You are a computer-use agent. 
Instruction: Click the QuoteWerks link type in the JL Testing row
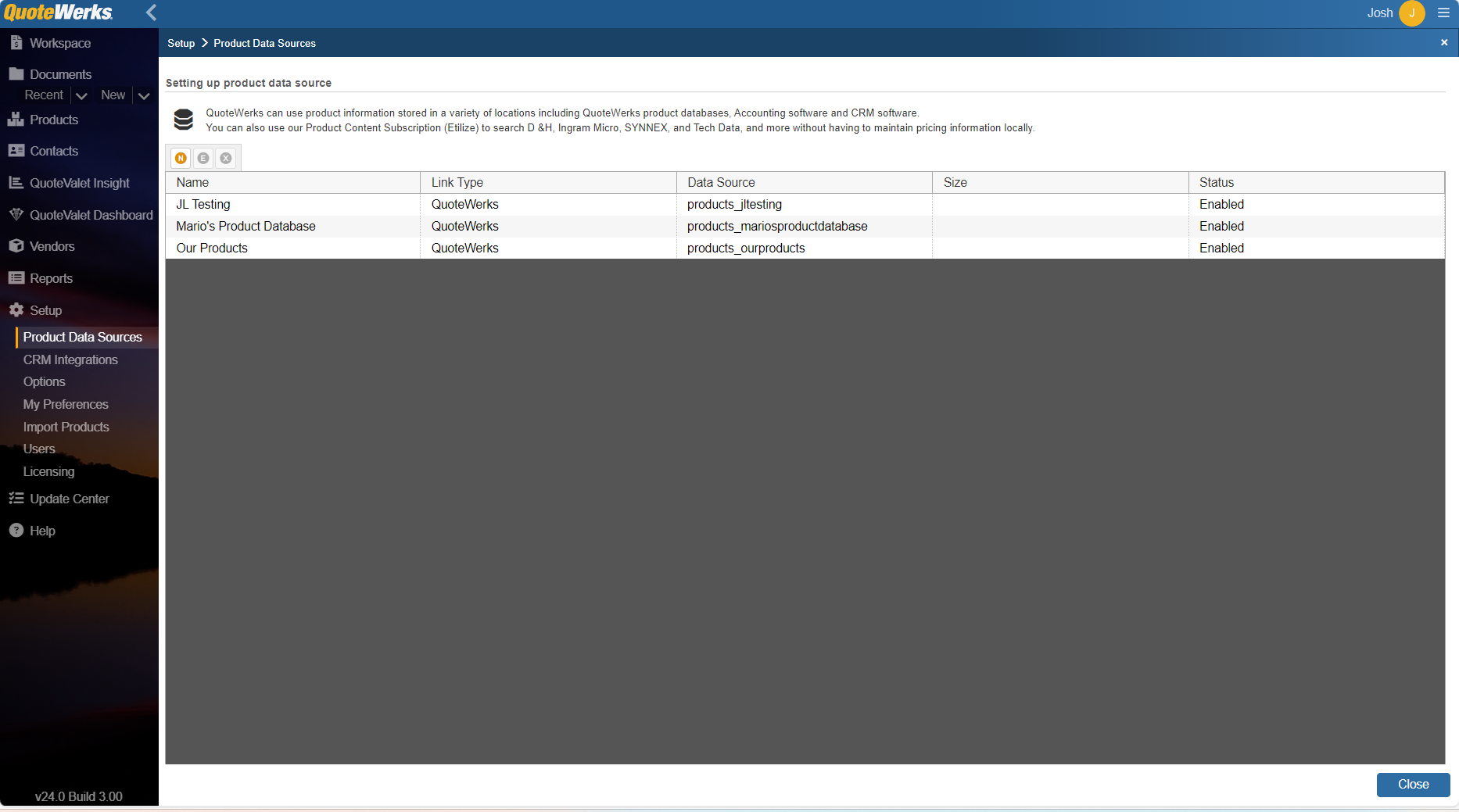[464, 204]
